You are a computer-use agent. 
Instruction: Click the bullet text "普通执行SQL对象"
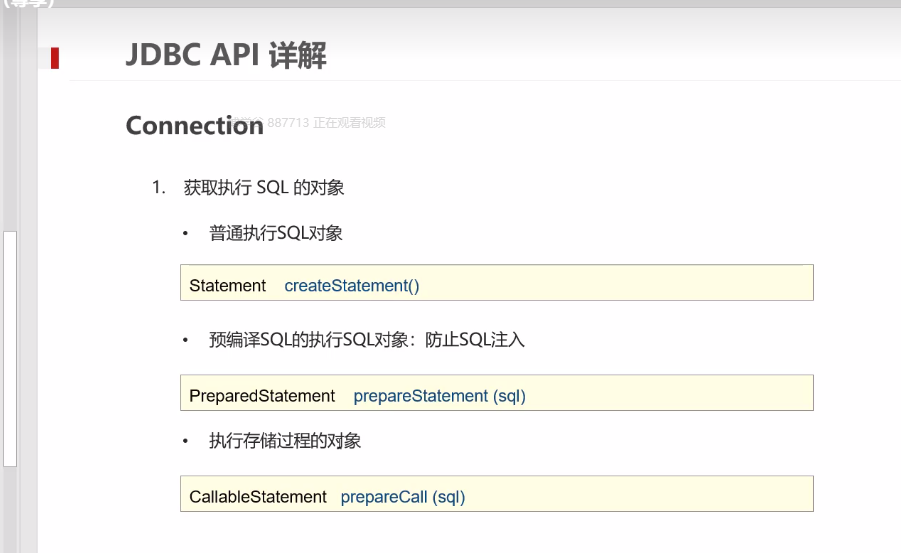tap(276, 233)
